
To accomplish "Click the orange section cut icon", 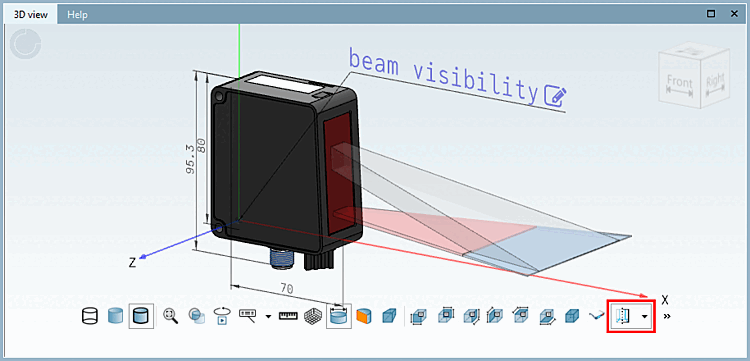I will coord(364,316).
